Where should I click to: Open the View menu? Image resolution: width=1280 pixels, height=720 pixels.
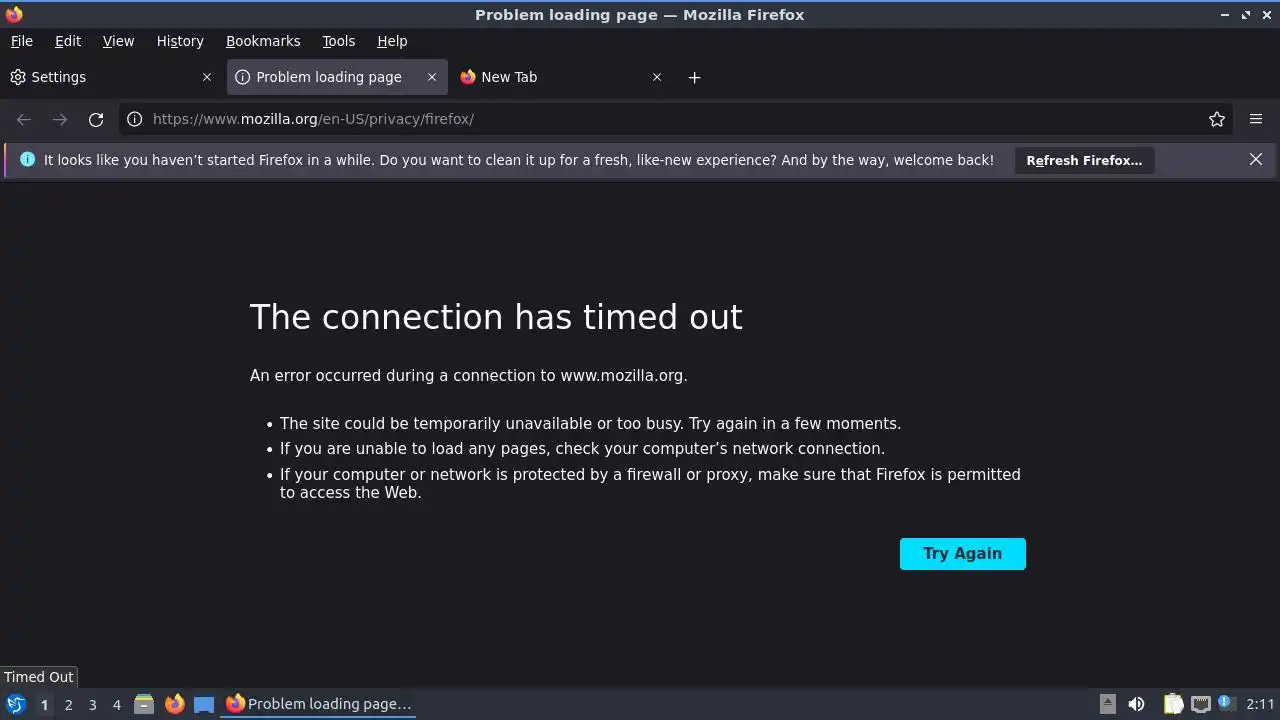coord(118,41)
